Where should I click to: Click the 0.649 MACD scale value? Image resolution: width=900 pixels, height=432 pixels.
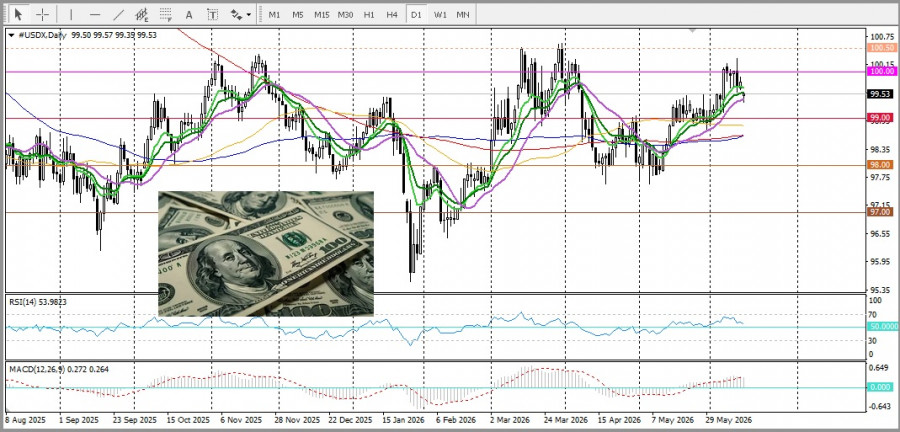pos(880,368)
